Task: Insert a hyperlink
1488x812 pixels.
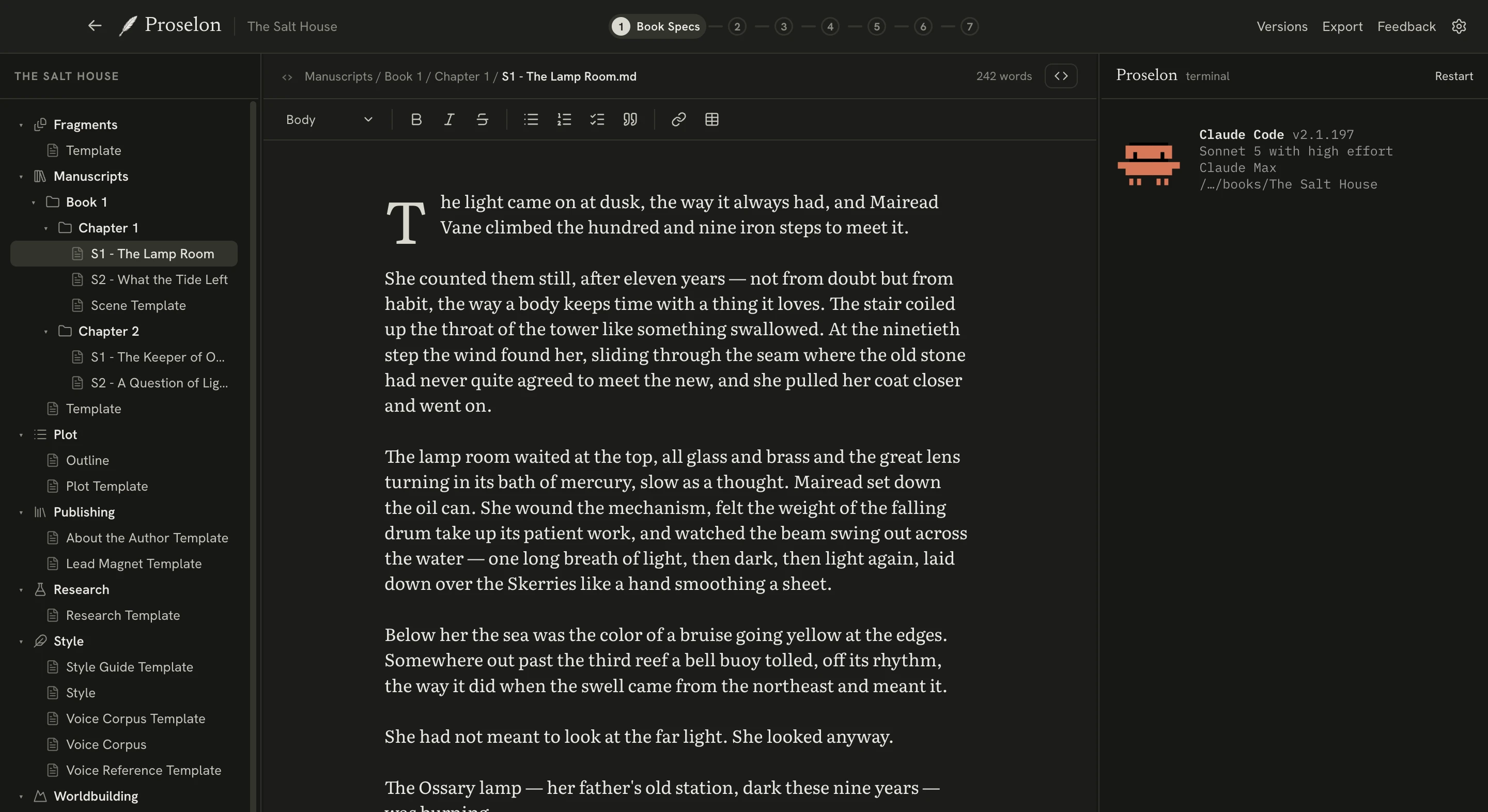Action: [679, 119]
